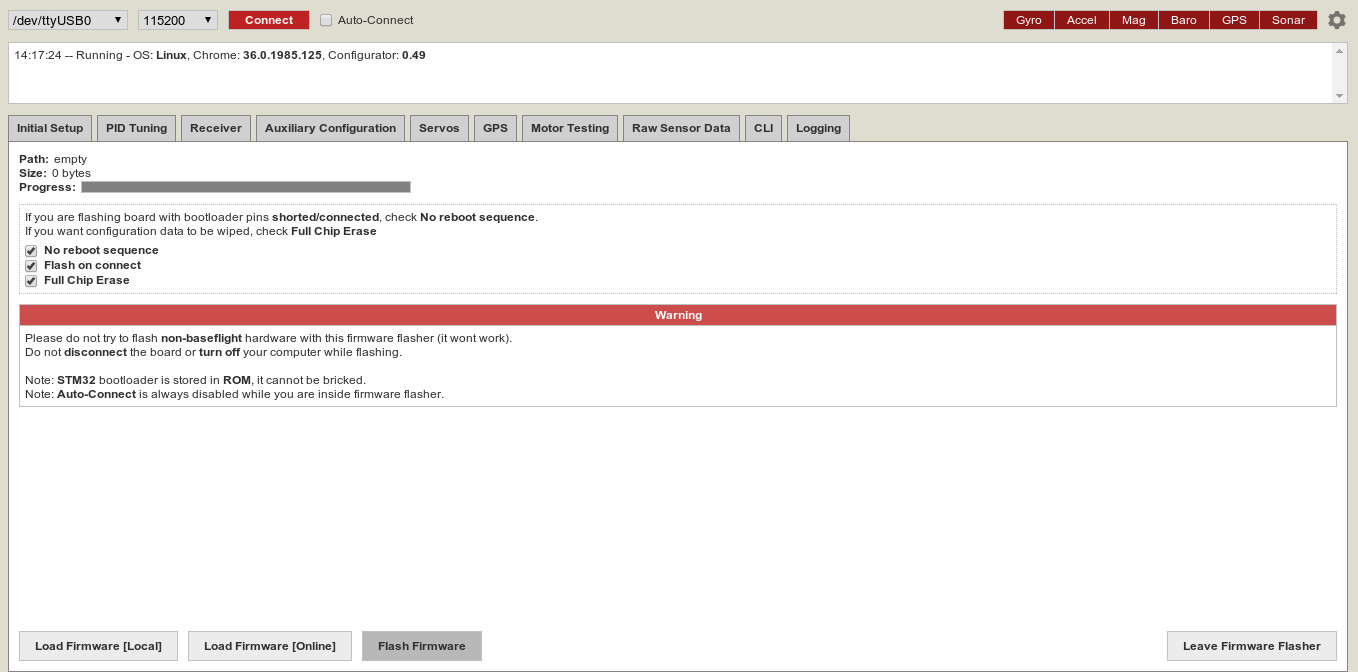Switch to the Logging tab
The image size is (1358, 672).
[819, 128]
